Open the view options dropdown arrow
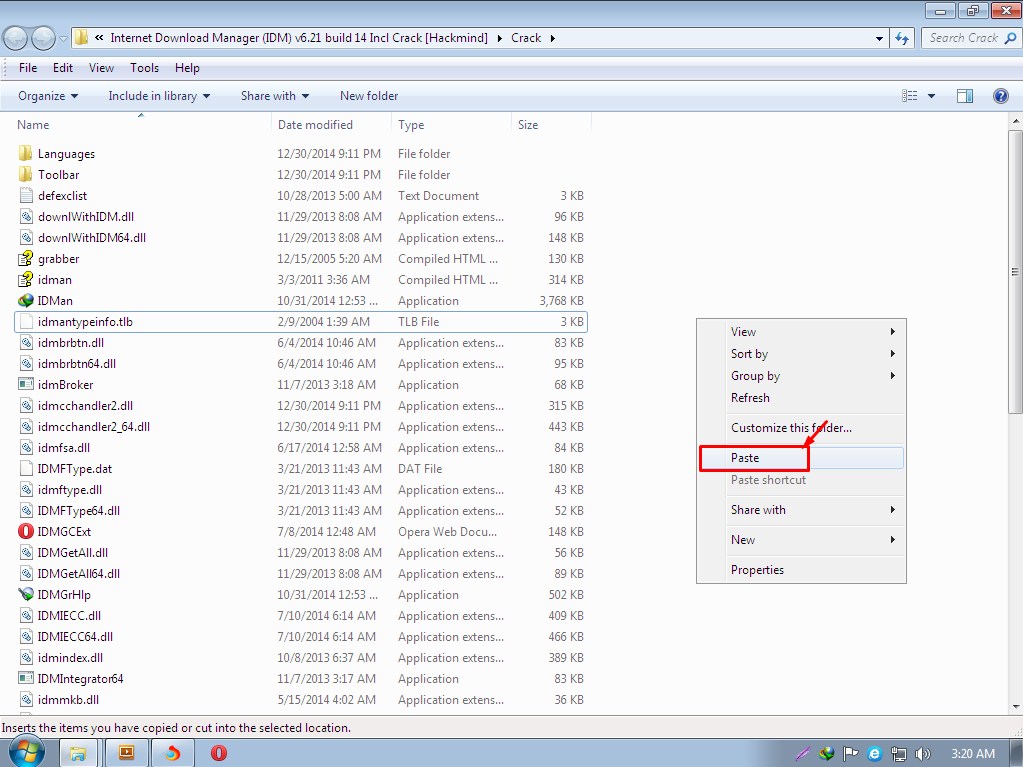This screenshot has width=1023, height=767. click(x=932, y=96)
